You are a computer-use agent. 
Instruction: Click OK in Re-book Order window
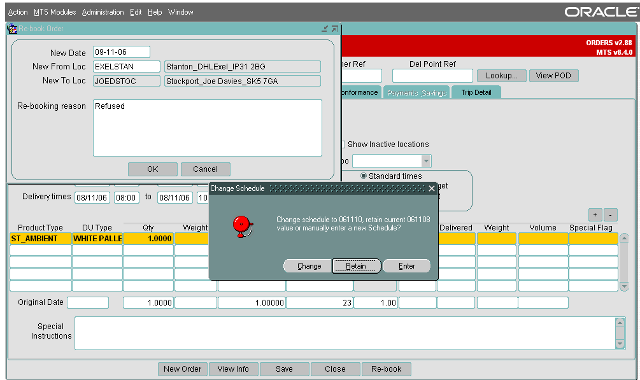pos(153,169)
